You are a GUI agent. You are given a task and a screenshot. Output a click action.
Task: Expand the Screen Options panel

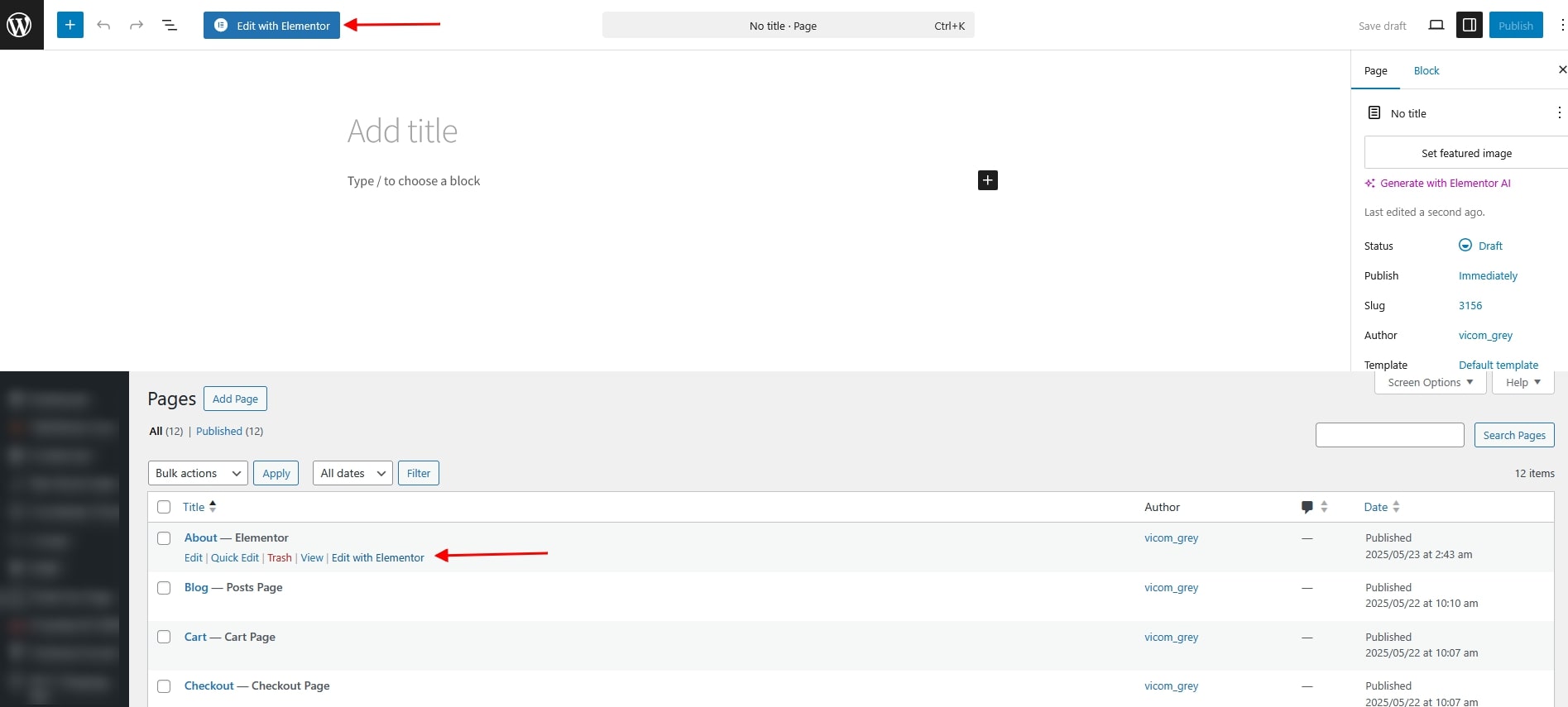pos(1430,383)
